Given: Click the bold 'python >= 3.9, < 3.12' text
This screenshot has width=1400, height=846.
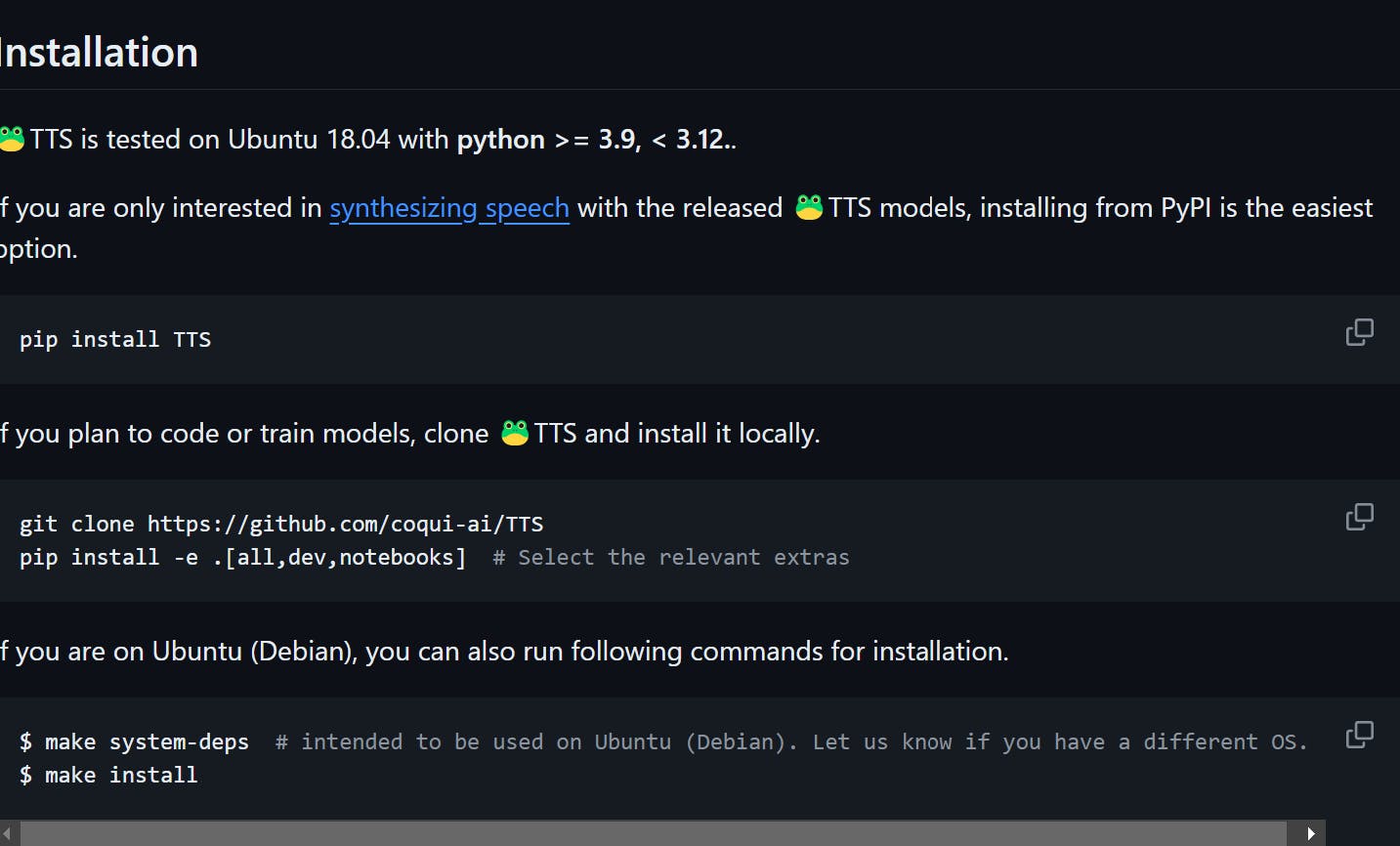Looking at the screenshot, I should click(592, 140).
